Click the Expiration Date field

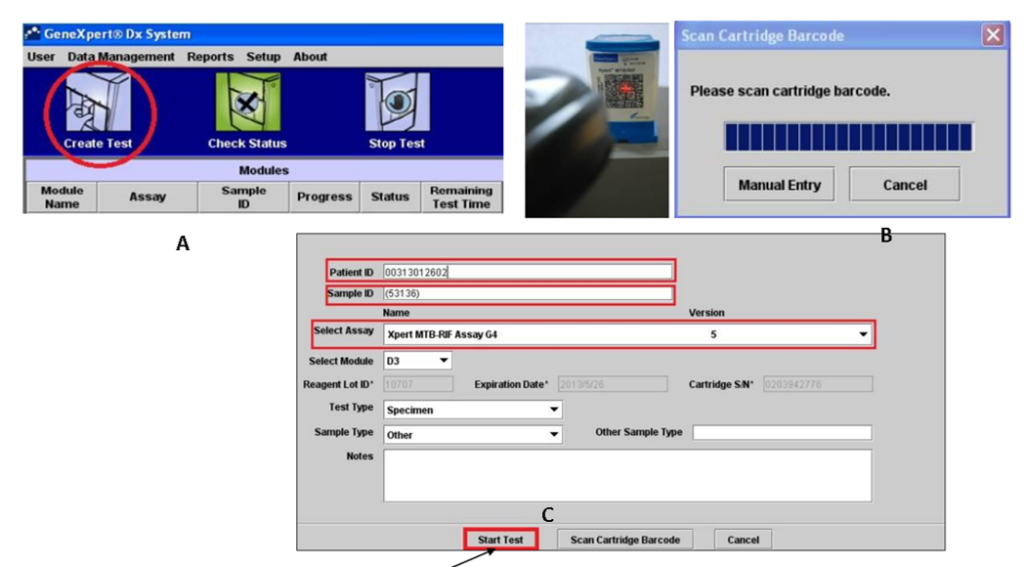point(613,384)
